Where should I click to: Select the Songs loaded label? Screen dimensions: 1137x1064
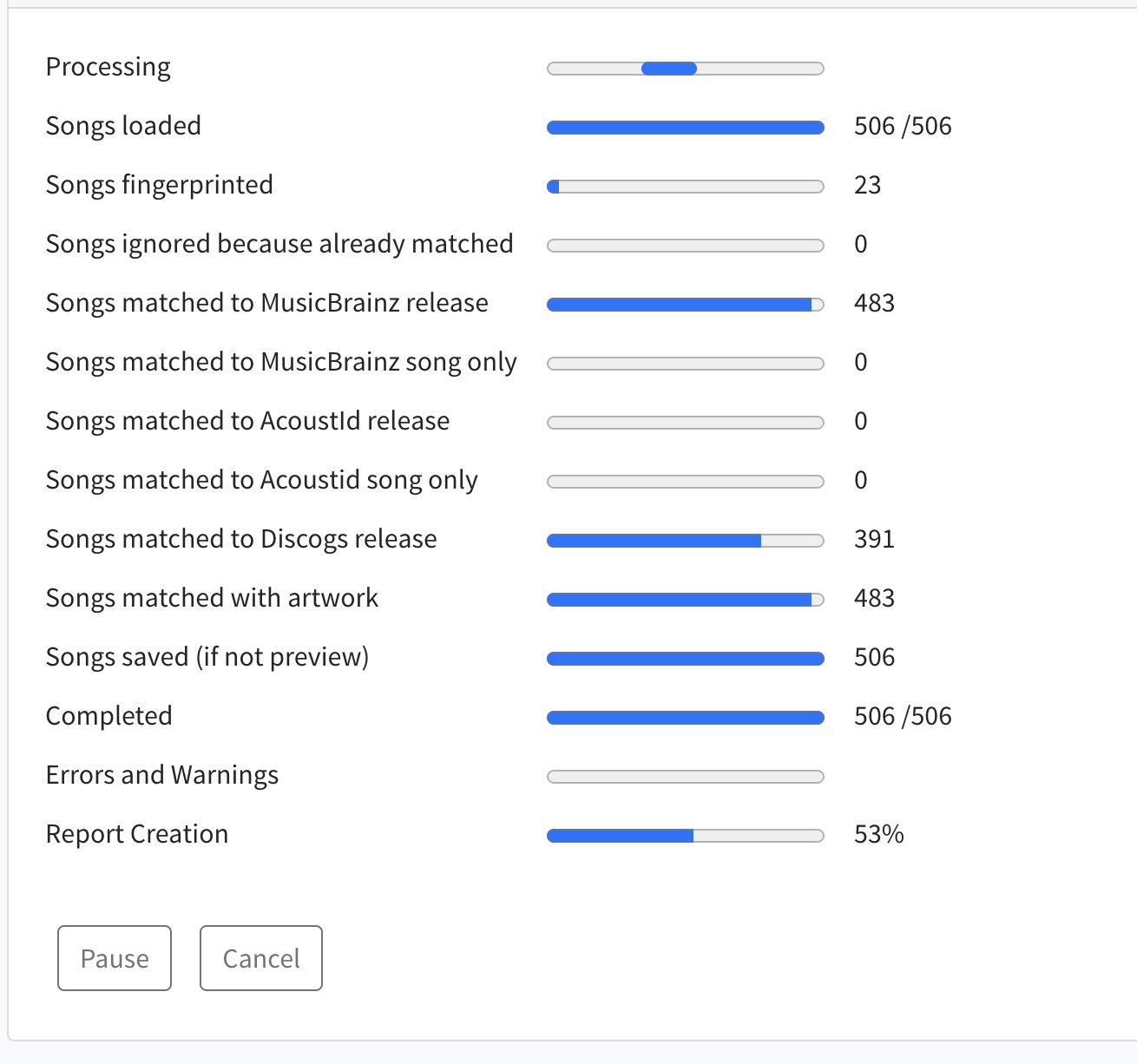click(x=123, y=126)
